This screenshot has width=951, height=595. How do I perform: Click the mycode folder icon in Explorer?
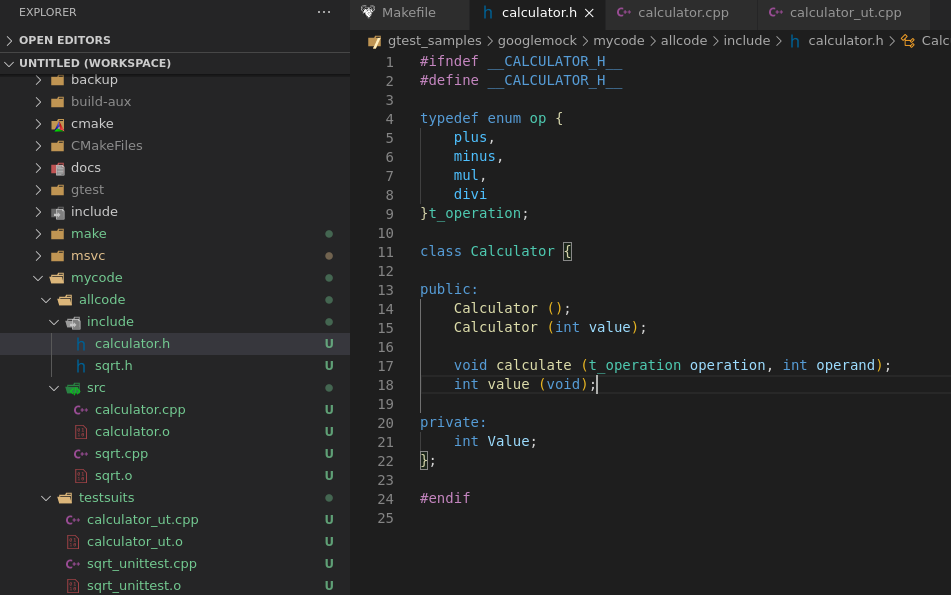coord(57,277)
